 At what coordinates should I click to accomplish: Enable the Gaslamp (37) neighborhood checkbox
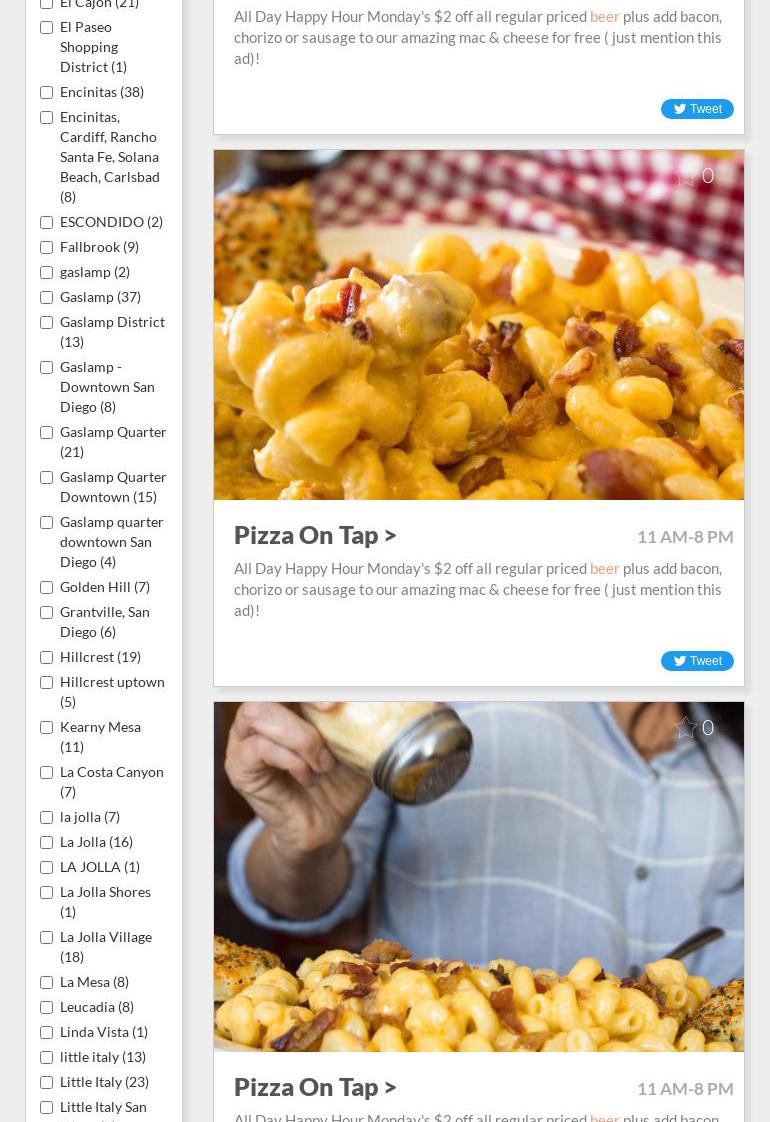47,298
